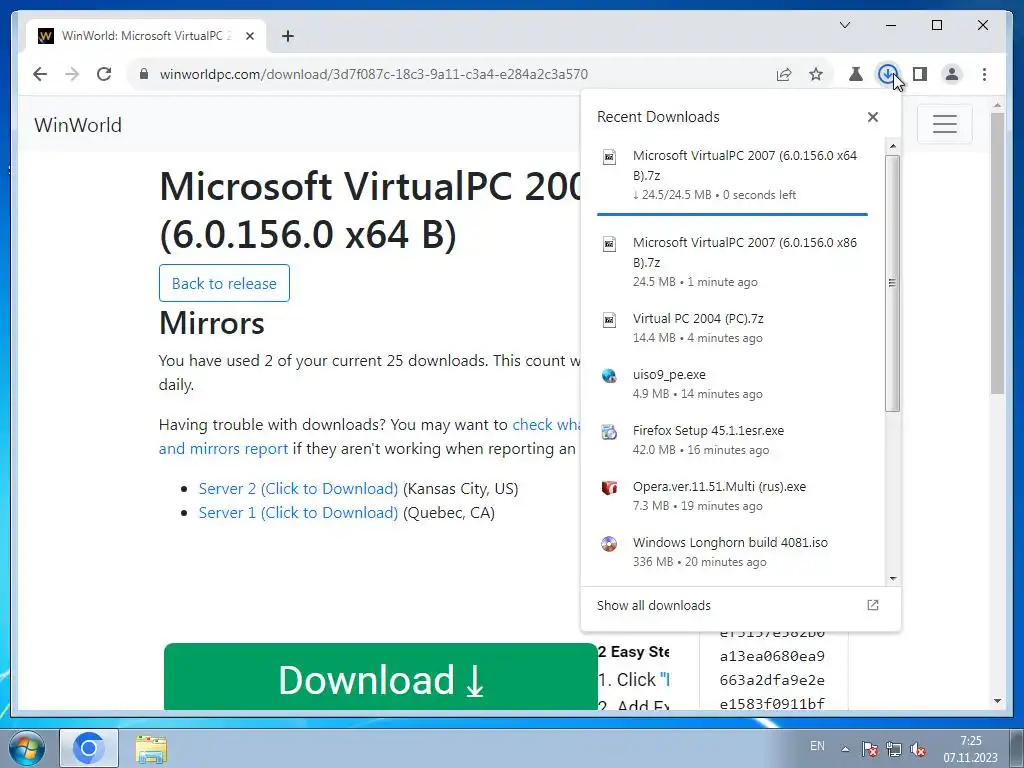Click the Chrome taskbar icon

89,748
